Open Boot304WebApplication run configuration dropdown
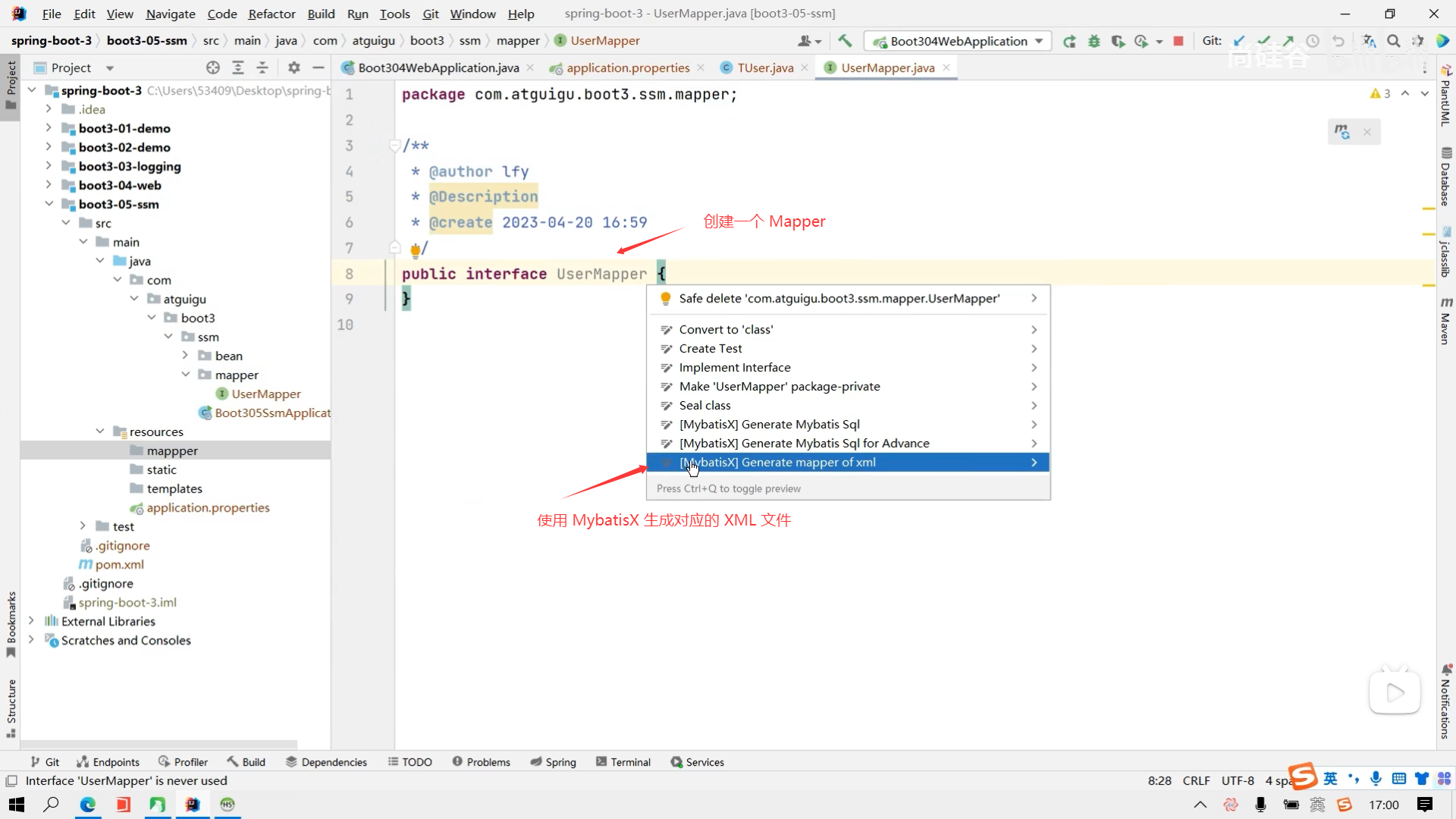 tap(959, 41)
